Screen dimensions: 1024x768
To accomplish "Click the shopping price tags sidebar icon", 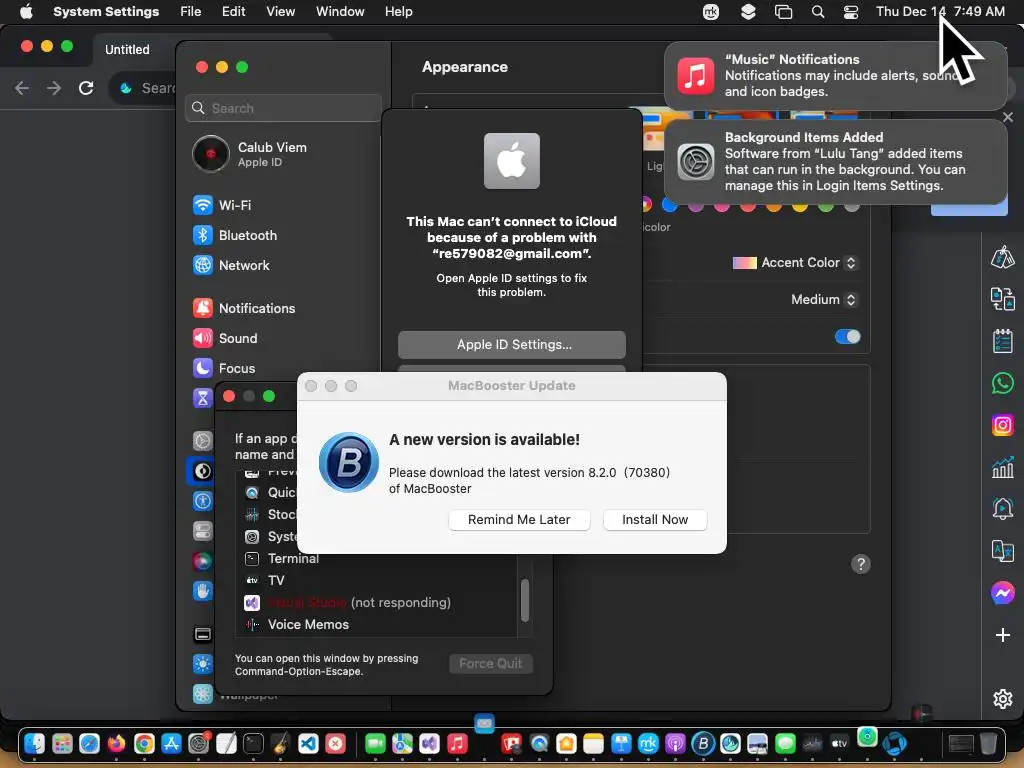I will pos(1002,257).
